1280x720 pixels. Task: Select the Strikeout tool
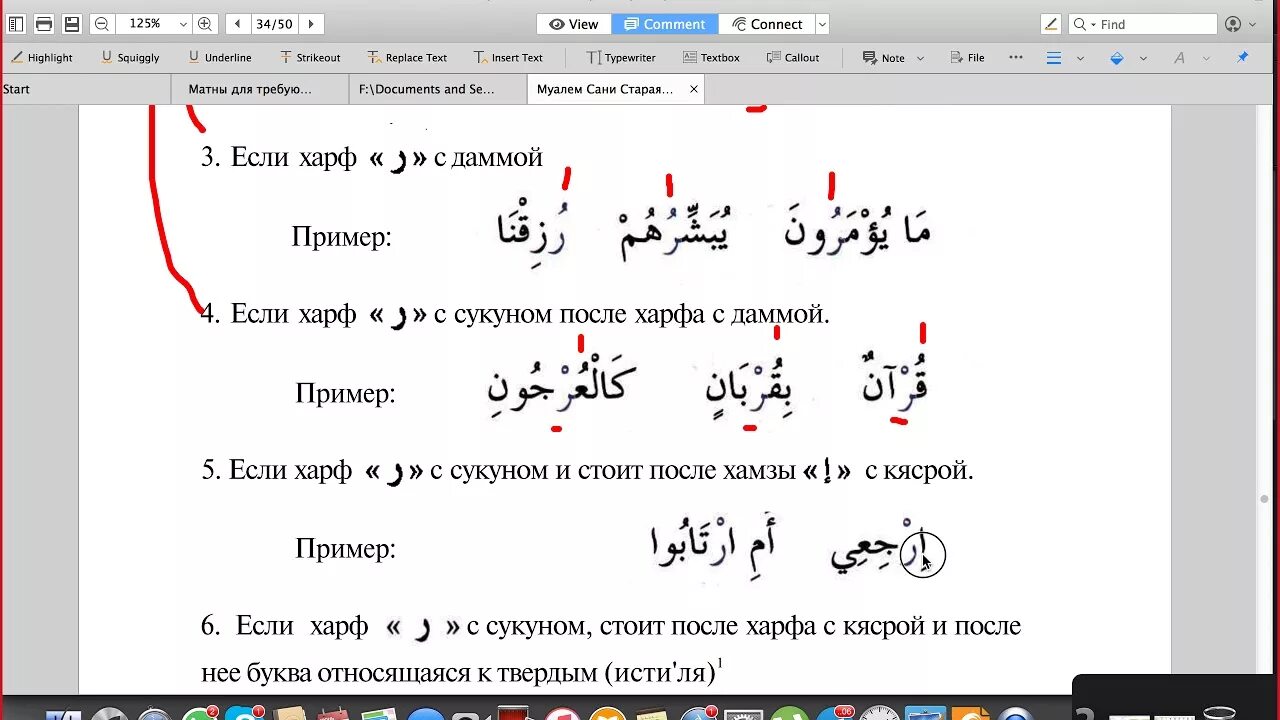pos(310,58)
